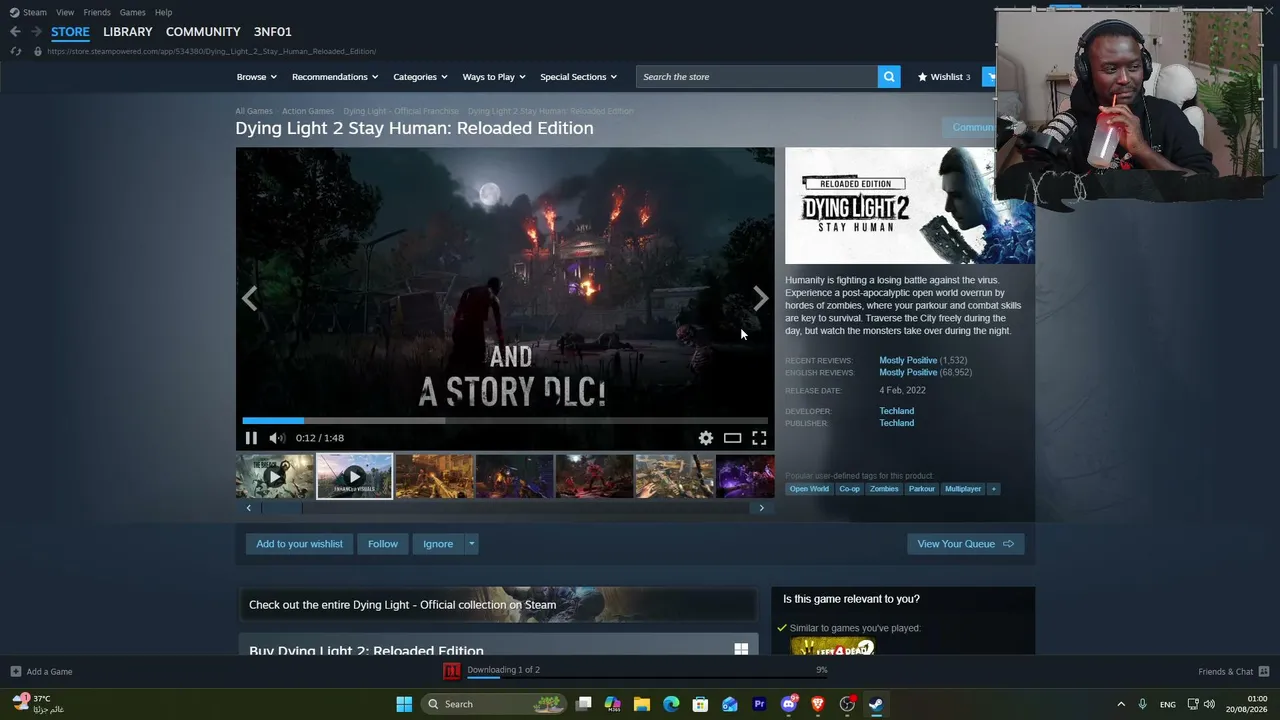
Task: Expand the Special Sections dropdown
Action: tap(579, 77)
